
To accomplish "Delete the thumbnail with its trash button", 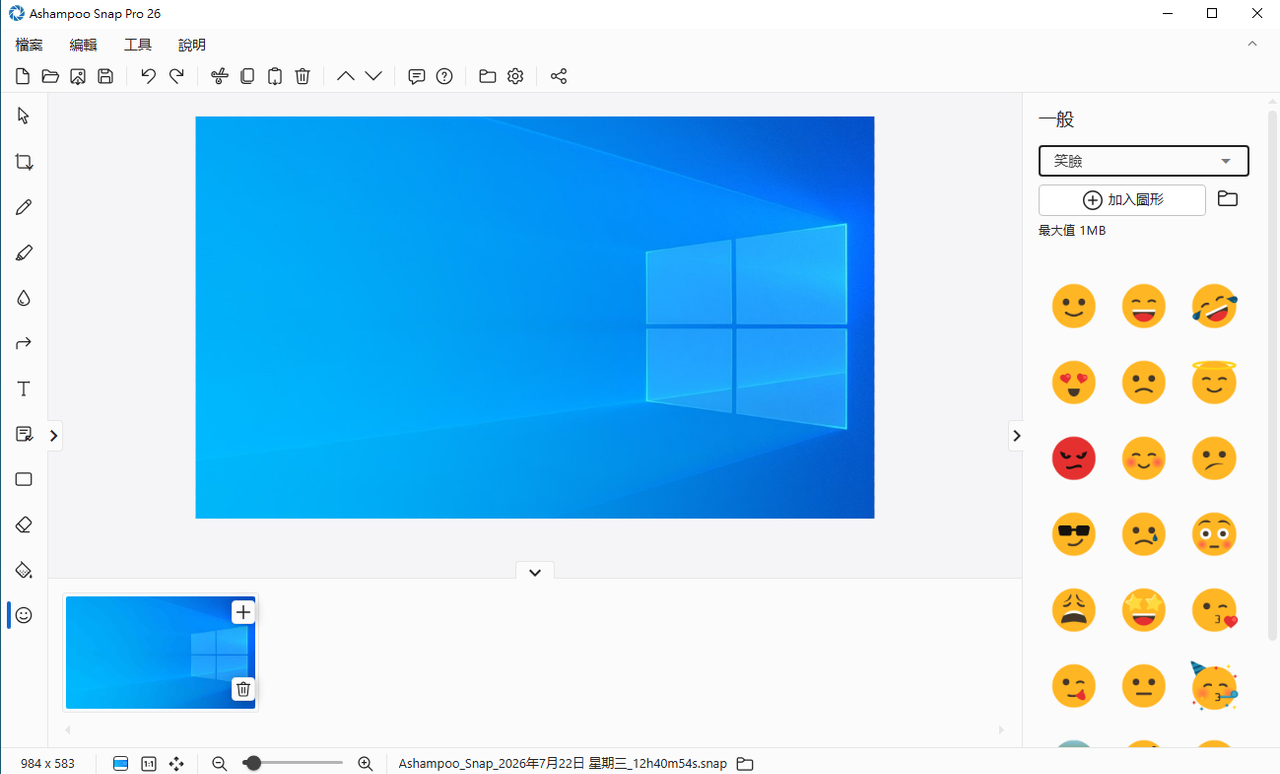I will coord(243,689).
